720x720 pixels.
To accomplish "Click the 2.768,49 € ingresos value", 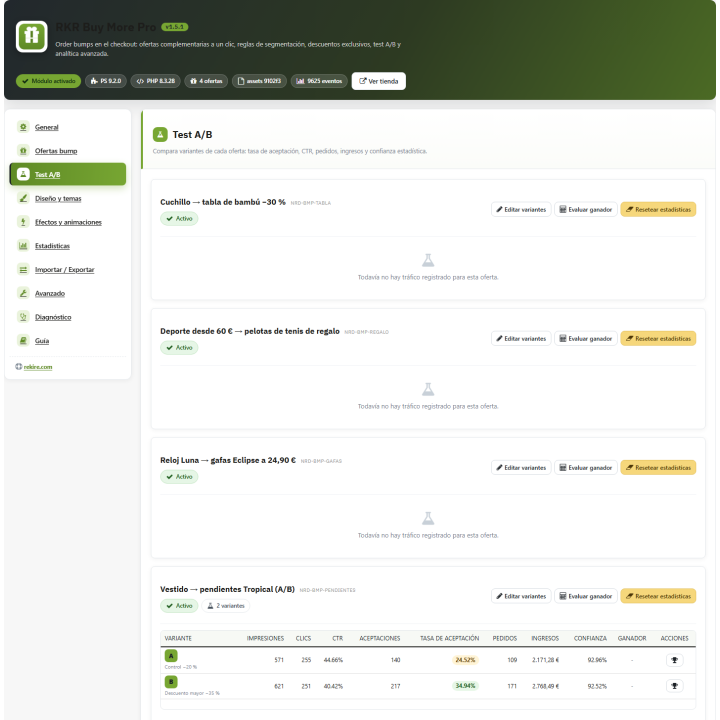I will 545,686.
